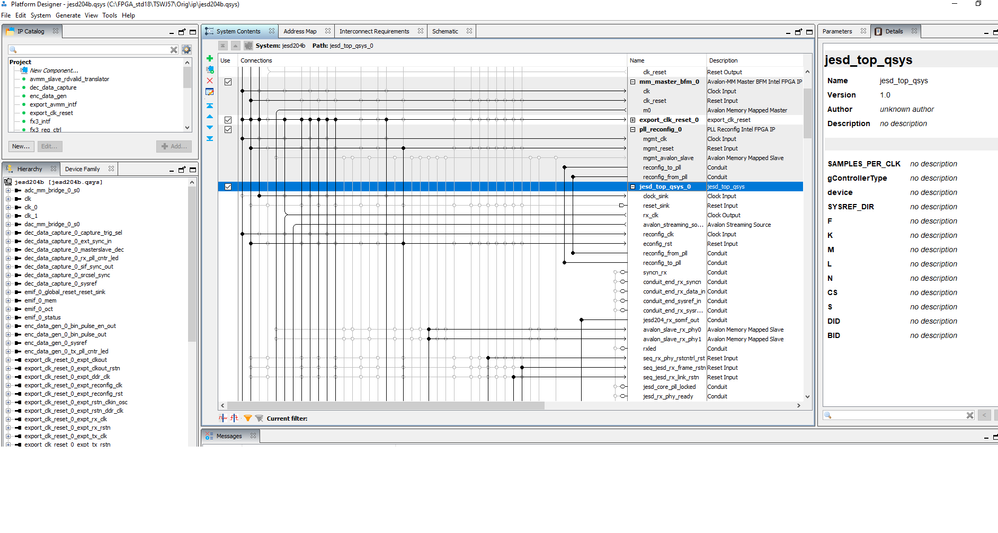The width and height of the screenshot is (998, 533).
Task: Expand dac_mm_bridge_0_s0 in Hierarchy tree
Action: coord(8,224)
